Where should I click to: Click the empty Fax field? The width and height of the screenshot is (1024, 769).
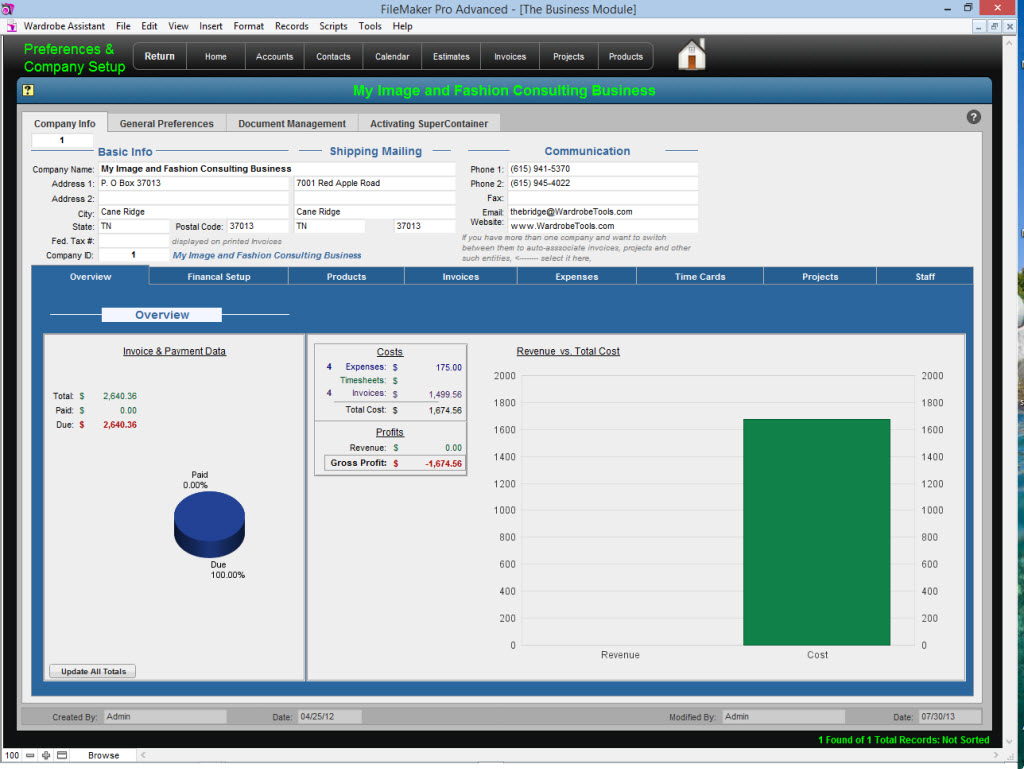(603, 198)
